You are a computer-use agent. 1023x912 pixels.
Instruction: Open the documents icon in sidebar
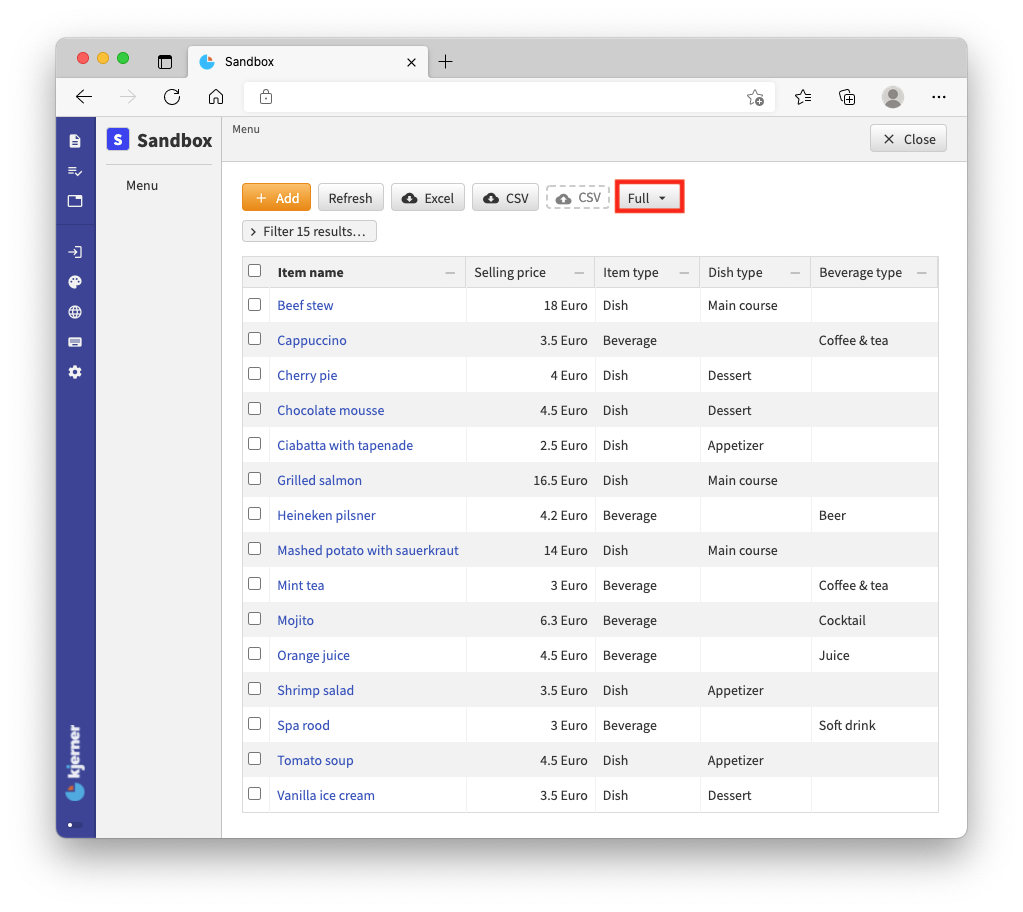pos(75,141)
